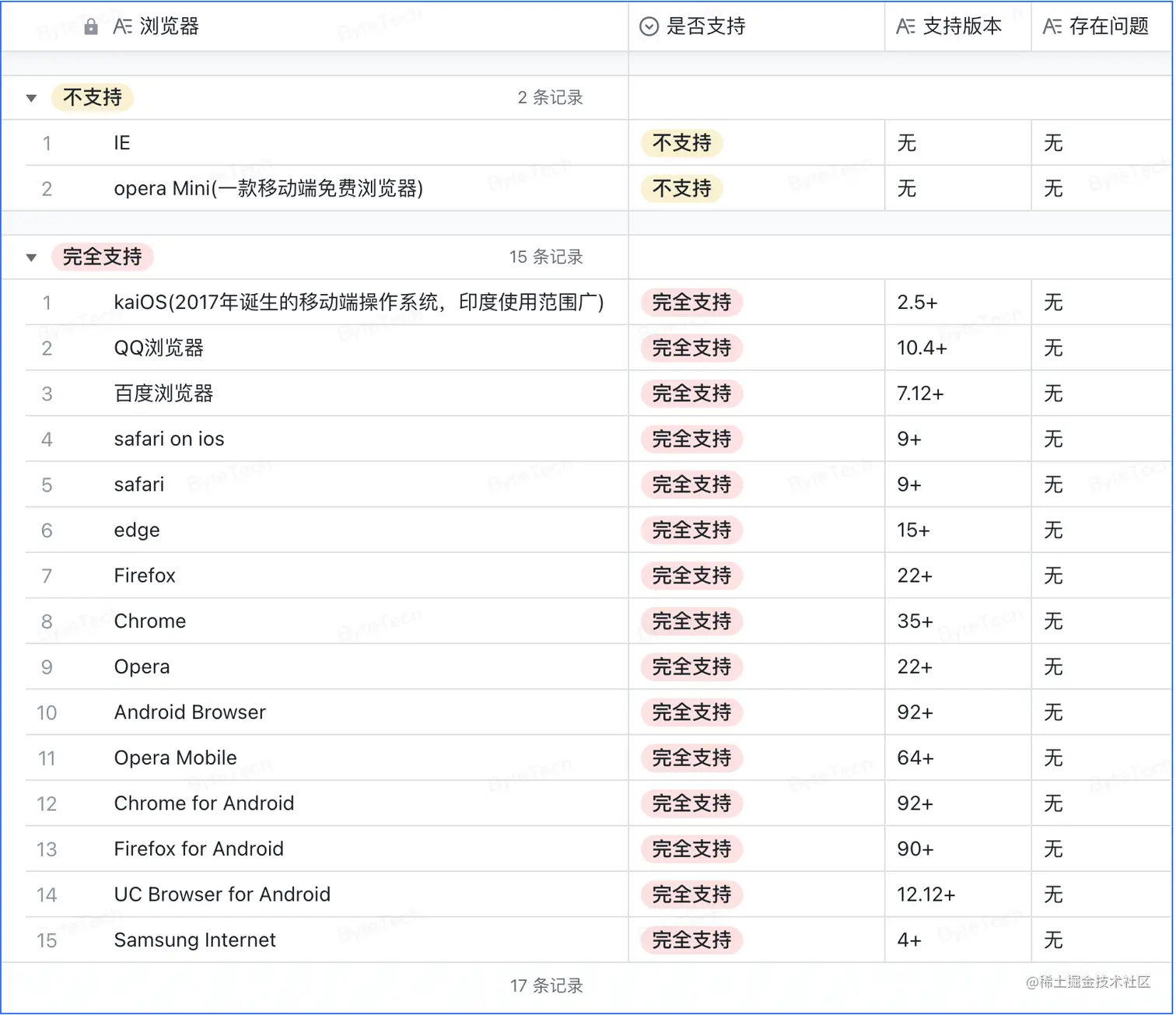Click the 完全支持 tag in Chrome row
Image resolution: width=1176 pixels, height=1015 pixels.
coord(691,621)
